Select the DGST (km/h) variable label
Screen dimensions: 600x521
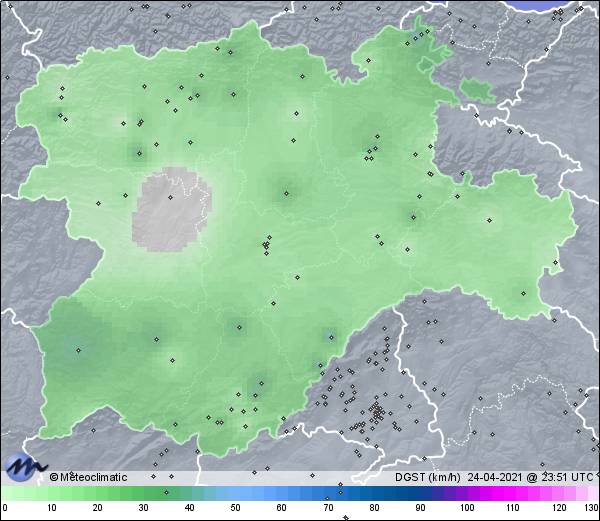coord(428,477)
